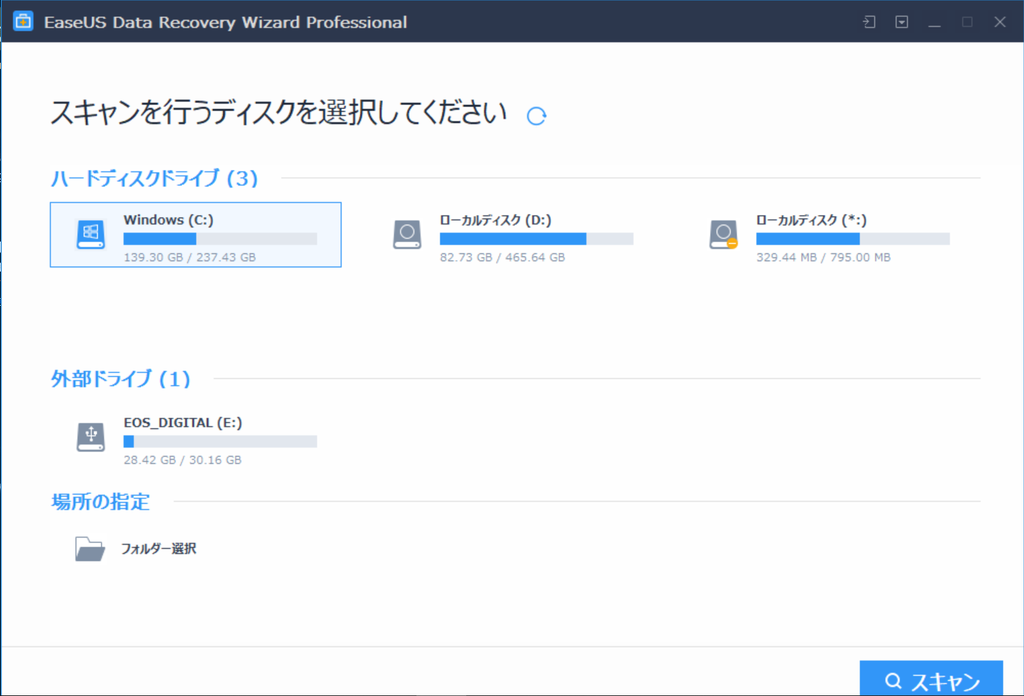Click the 82.73 GB / 465.64 GB size text
This screenshot has width=1024, height=696.
tap(502, 257)
